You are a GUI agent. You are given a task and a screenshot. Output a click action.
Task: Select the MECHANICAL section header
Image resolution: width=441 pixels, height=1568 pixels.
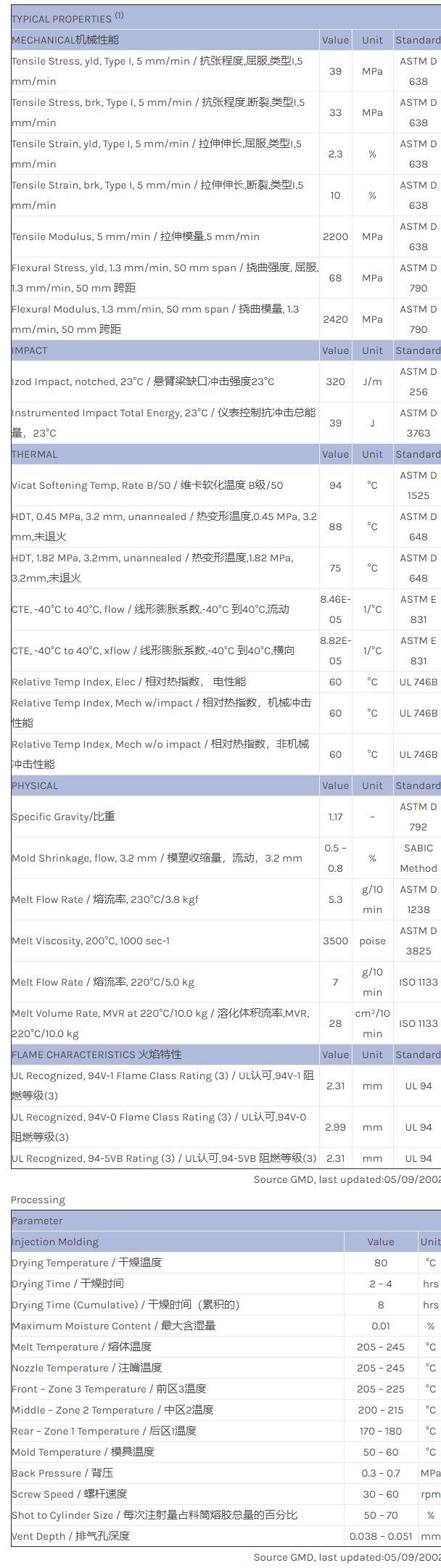(x=65, y=40)
